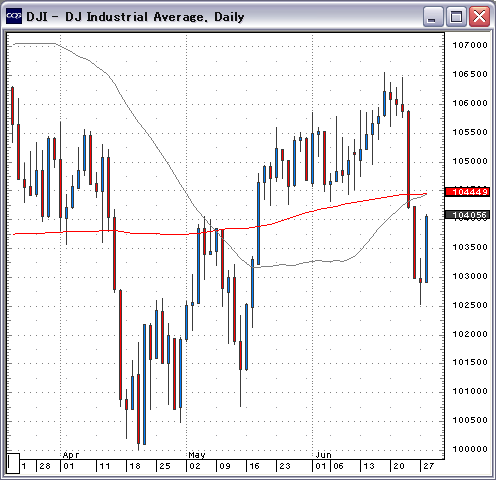Image resolution: width=496 pixels, height=480 pixels.
Task: Click the 106000 price axis label
Action: coord(470,103)
